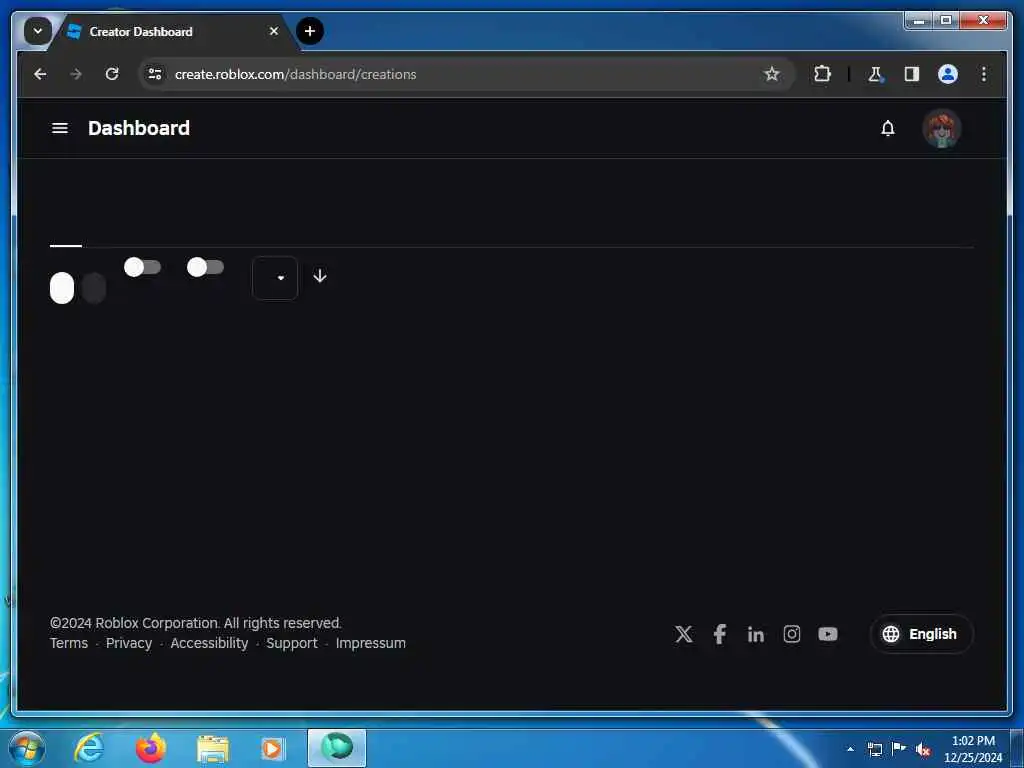Show hidden system tray icons
The width and height of the screenshot is (1024, 768).
(x=850, y=749)
